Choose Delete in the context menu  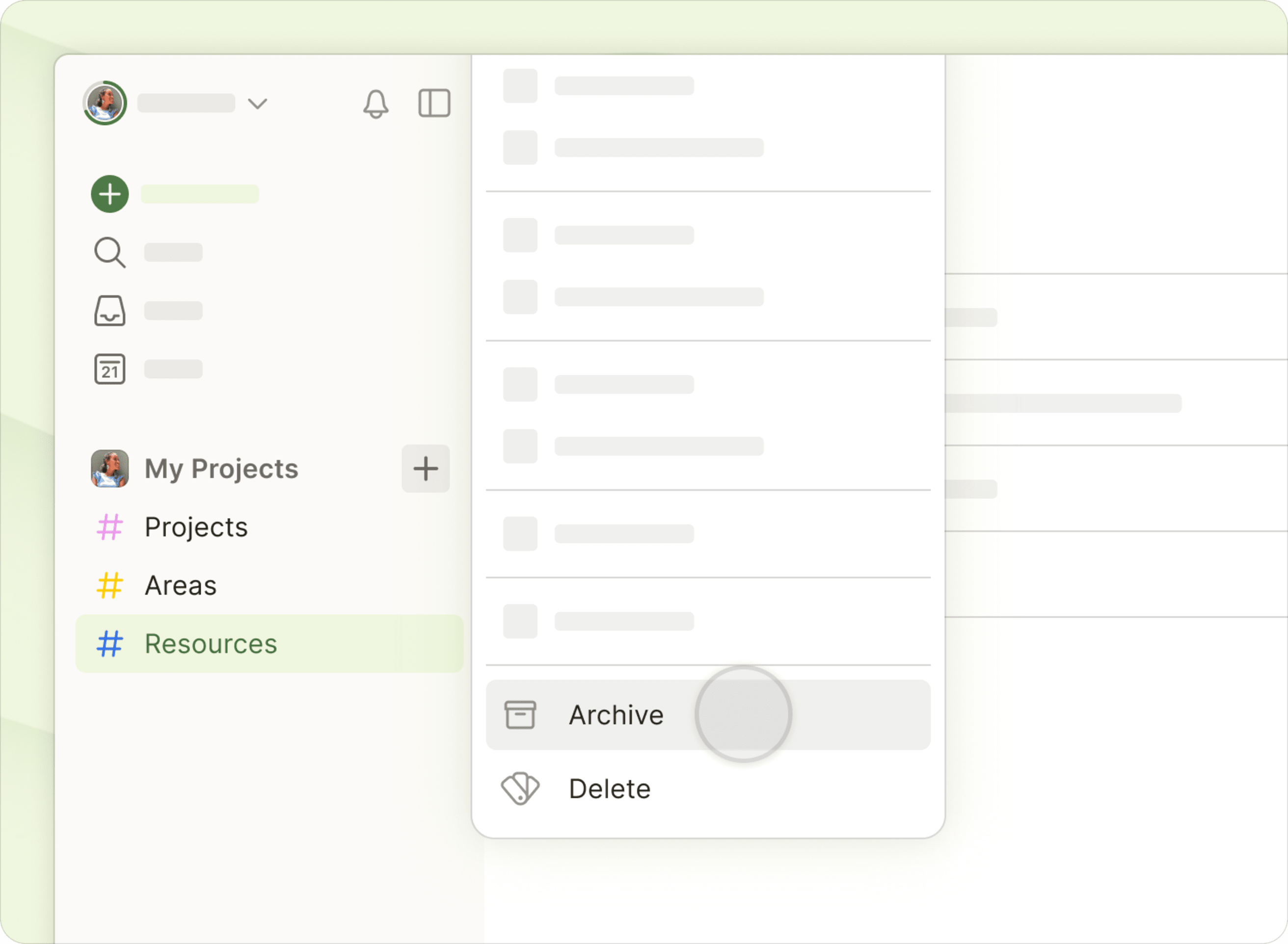(610, 788)
